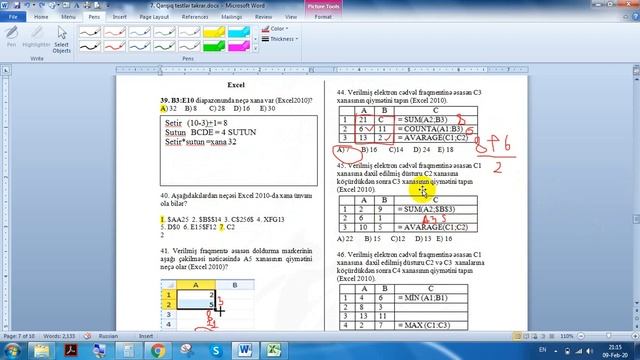Switch to the Home tab
This screenshot has width=640, height=360.
coord(41,17)
